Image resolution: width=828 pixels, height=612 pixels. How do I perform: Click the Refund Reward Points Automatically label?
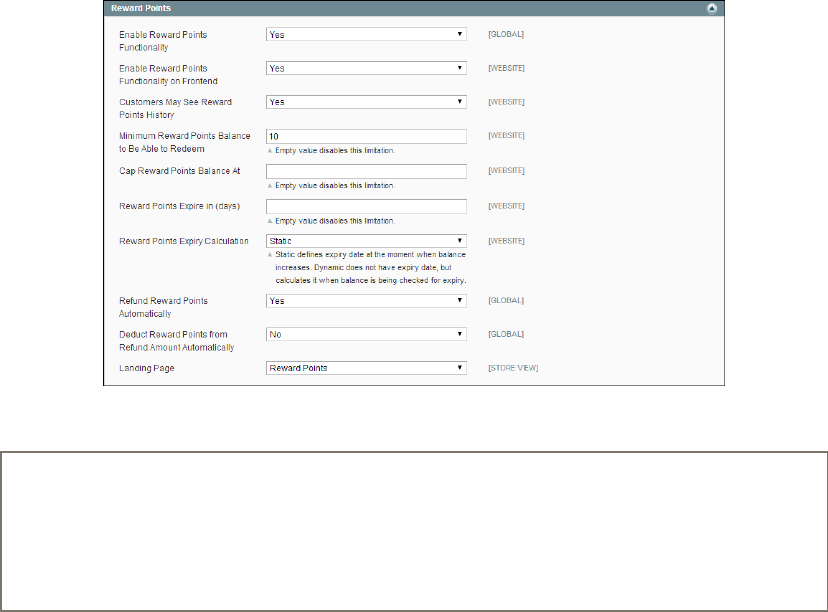pyautogui.click(x=163, y=307)
